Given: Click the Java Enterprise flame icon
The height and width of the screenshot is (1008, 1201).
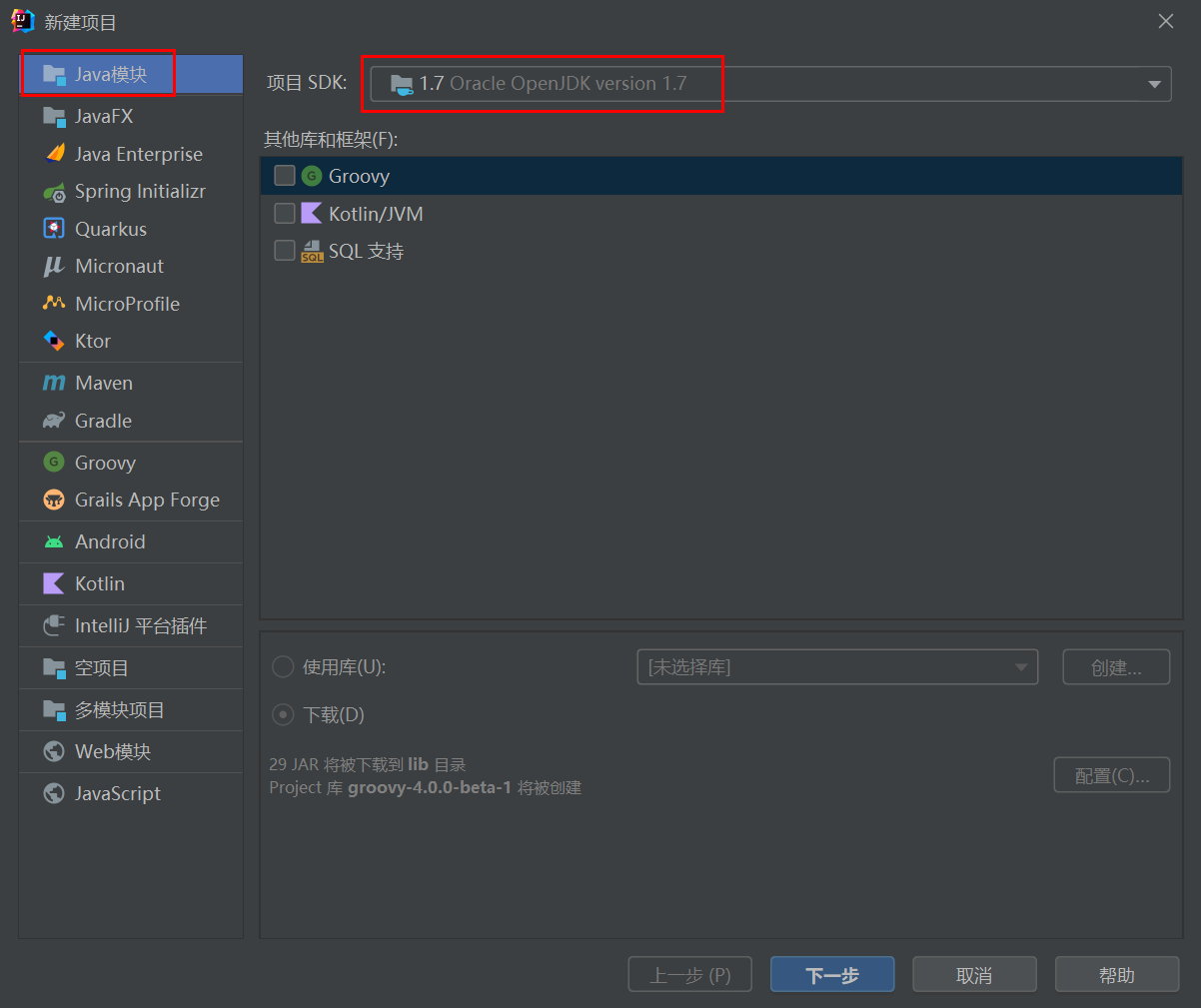Looking at the screenshot, I should pos(55,154).
